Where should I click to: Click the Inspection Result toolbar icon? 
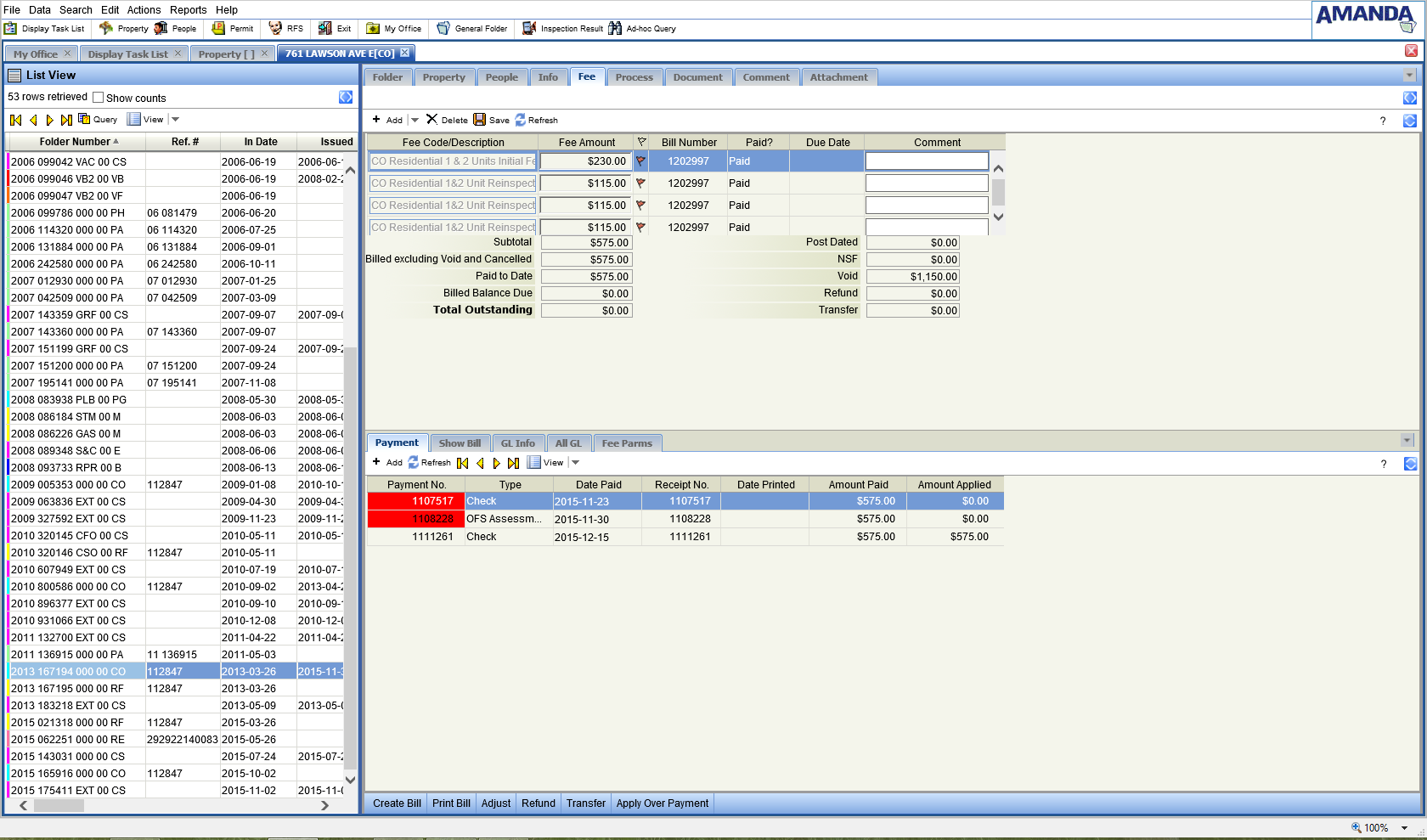529,29
